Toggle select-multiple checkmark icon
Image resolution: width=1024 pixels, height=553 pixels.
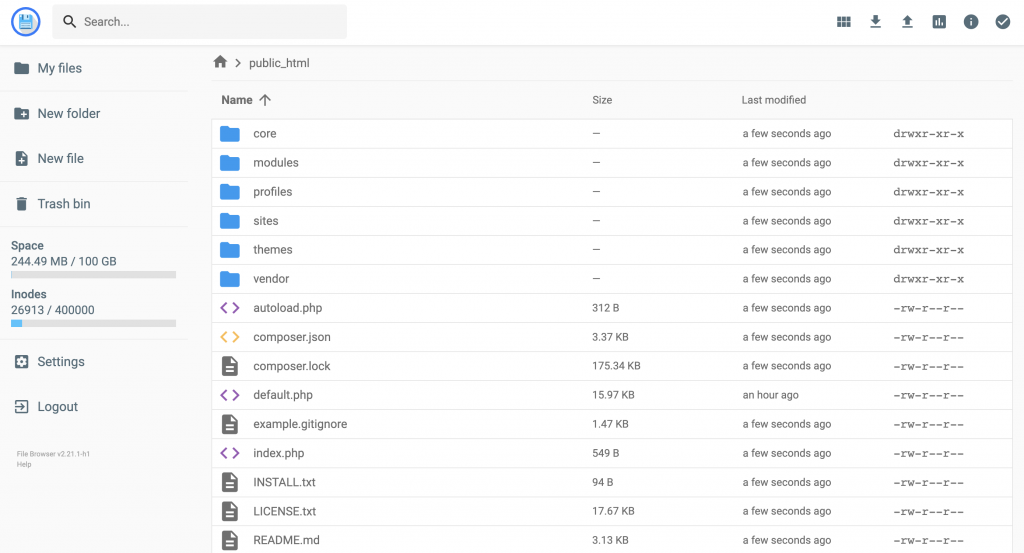click(x=1003, y=22)
